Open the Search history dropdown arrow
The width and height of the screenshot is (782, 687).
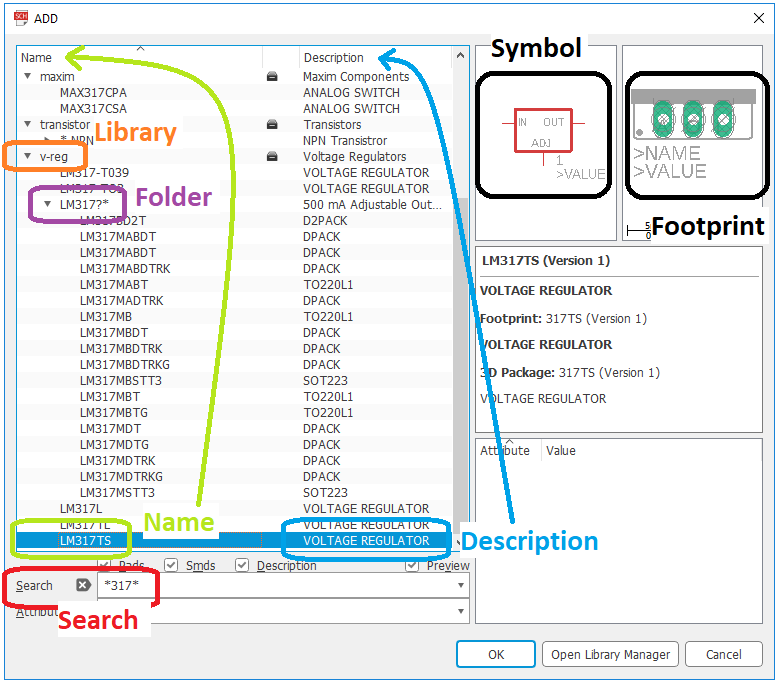coord(461,585)
